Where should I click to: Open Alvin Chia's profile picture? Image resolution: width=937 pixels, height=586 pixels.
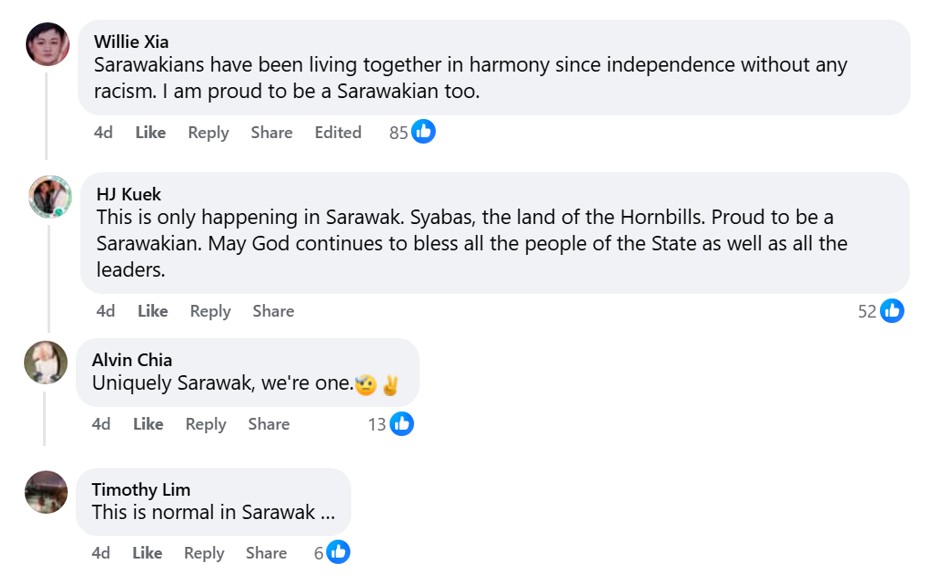click(x=46, y=362)
